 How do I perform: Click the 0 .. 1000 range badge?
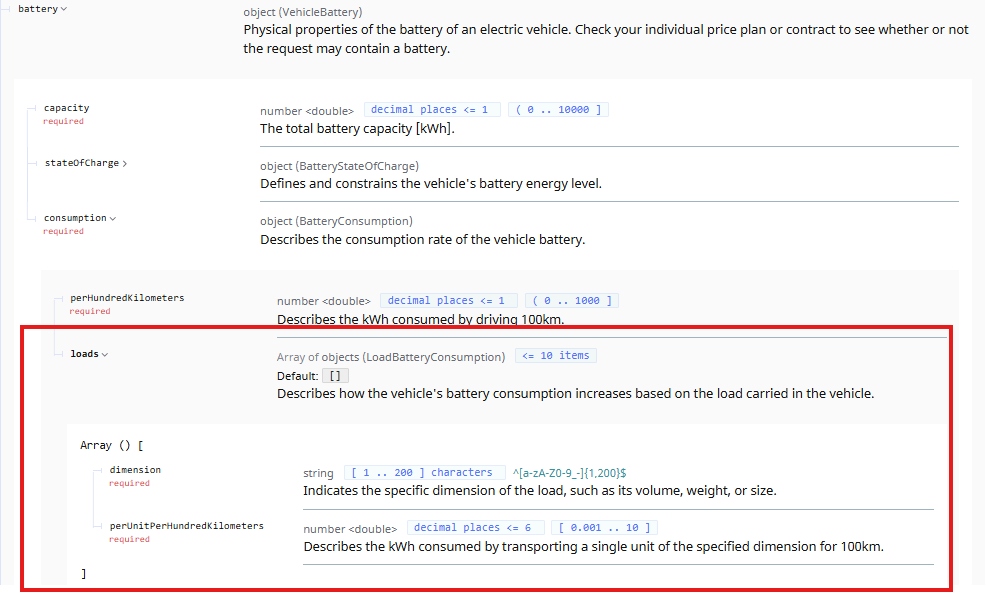click(x=571, y=300)
